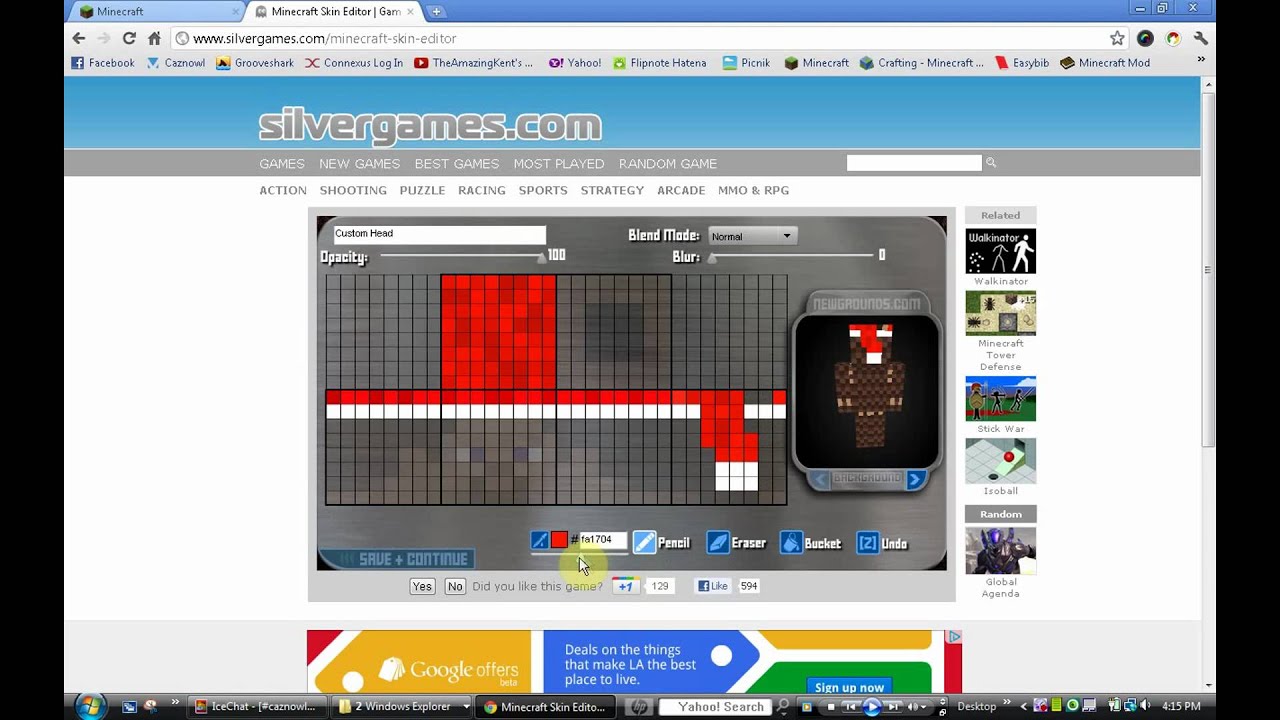The image size is (1280, 720).
Task: Click Save + Continue button
Action: click(396, 559)
